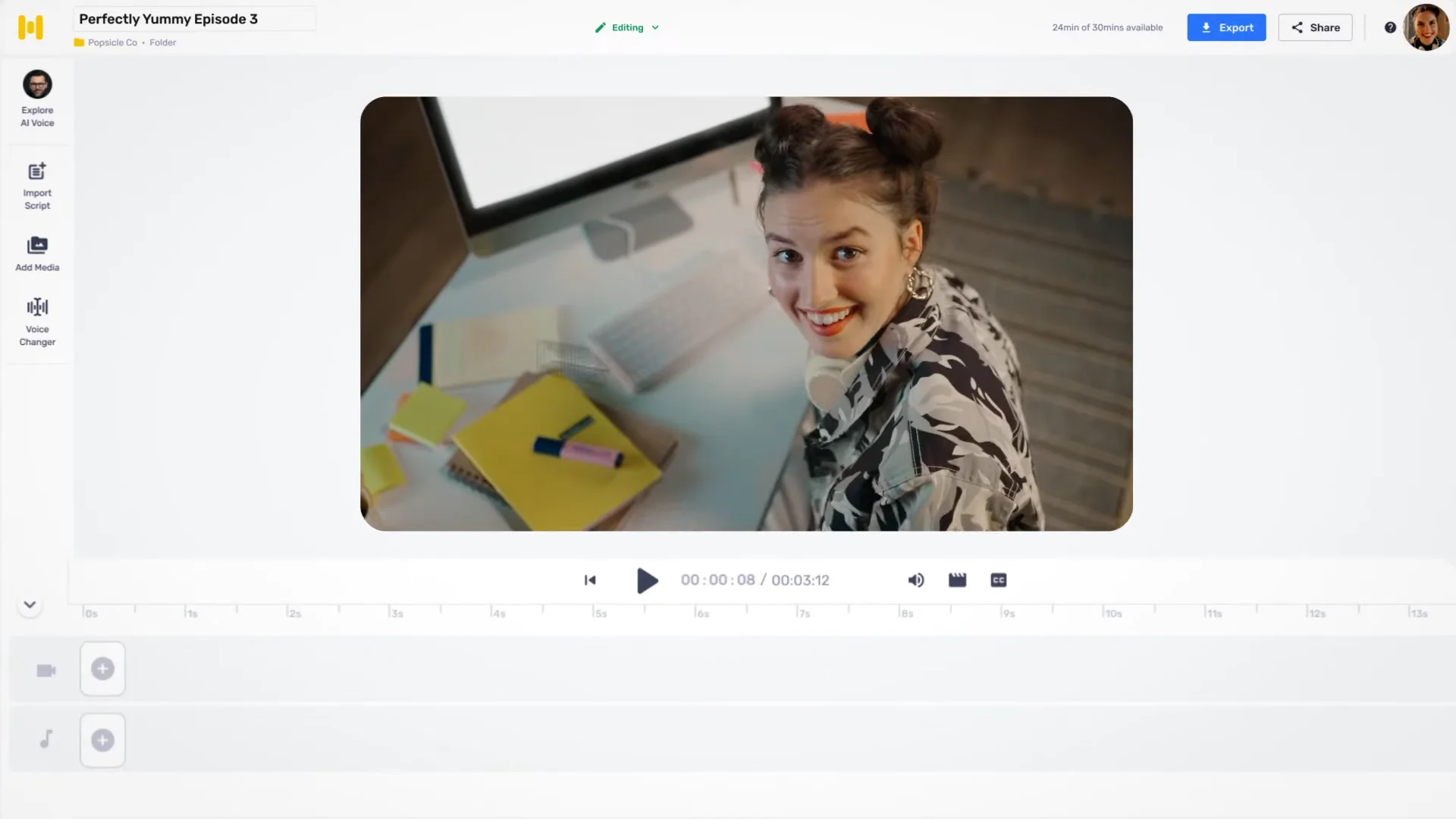This screenshot has width=1456, height=819.
Task: Select the Import Script tool
Action: 37,185
